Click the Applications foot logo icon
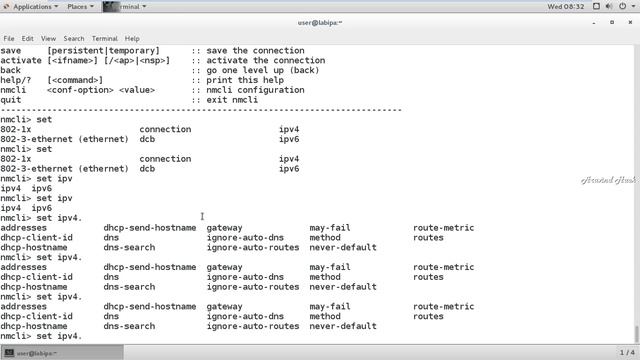This screenshot has width=640, height=360. pos(6,7)
